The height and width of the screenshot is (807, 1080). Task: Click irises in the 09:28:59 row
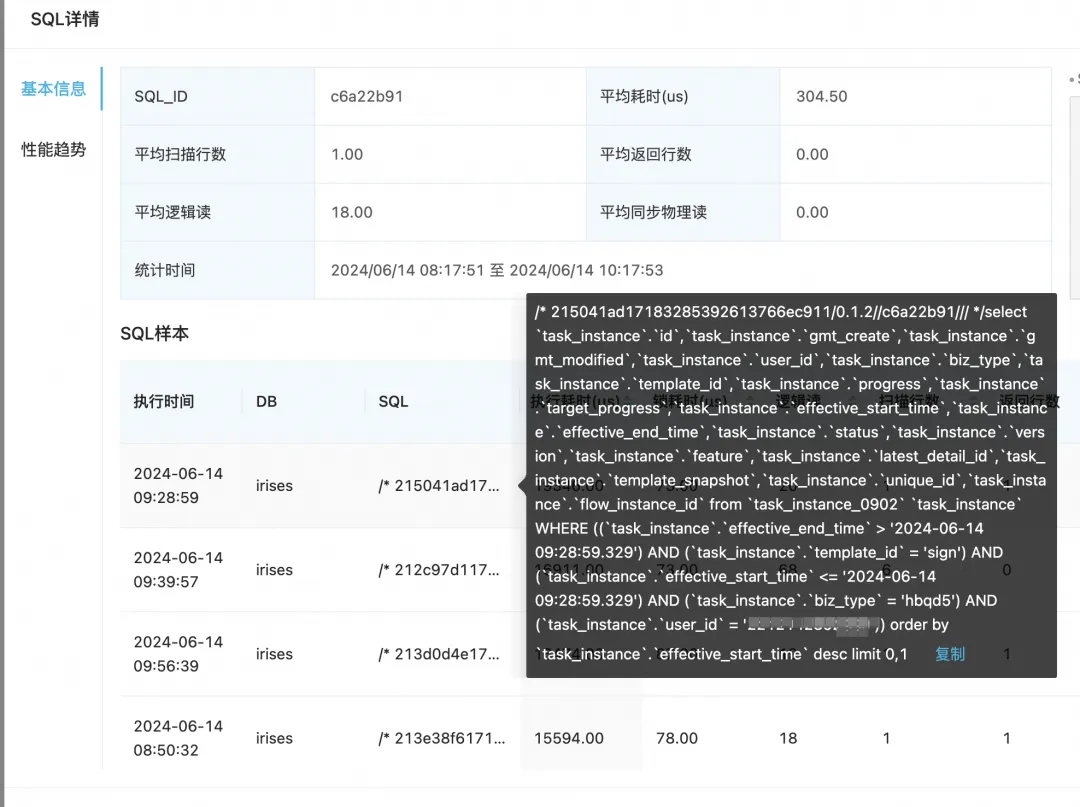click(274, 485)
